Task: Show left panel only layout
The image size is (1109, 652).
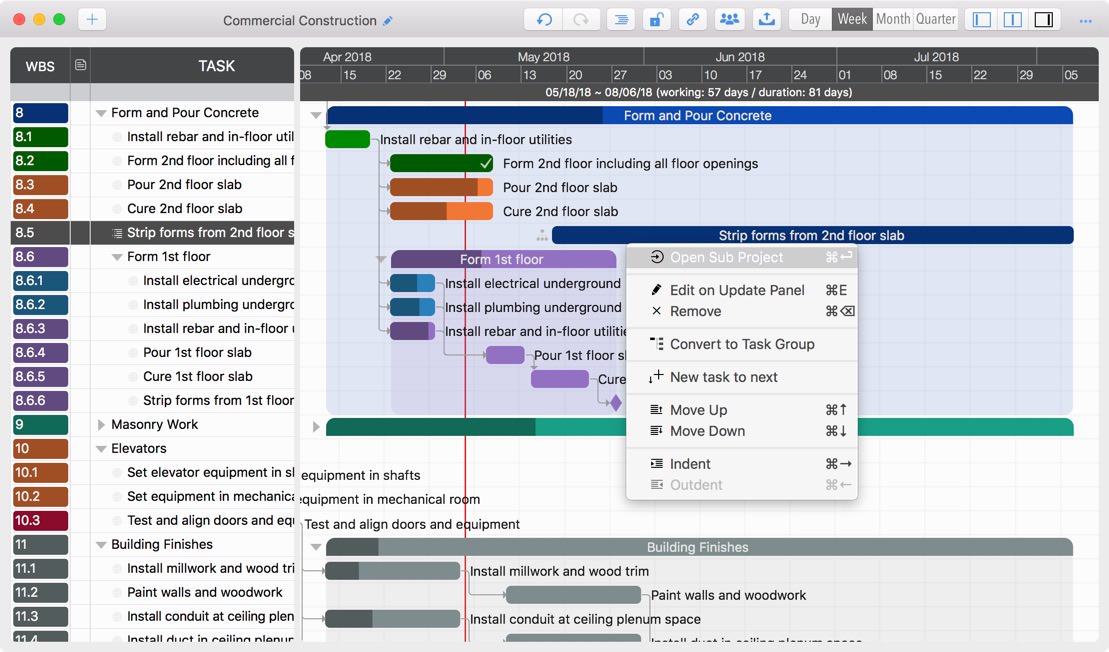Action: tap(982, 19)
